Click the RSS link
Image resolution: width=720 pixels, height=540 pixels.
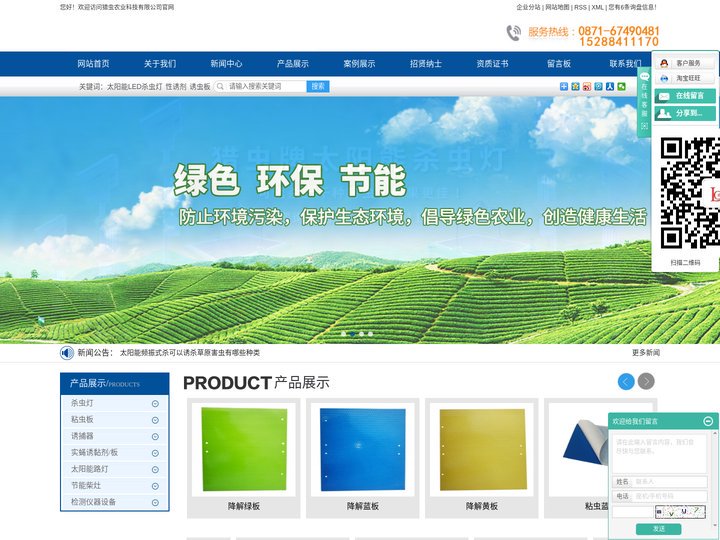[580, 7]
